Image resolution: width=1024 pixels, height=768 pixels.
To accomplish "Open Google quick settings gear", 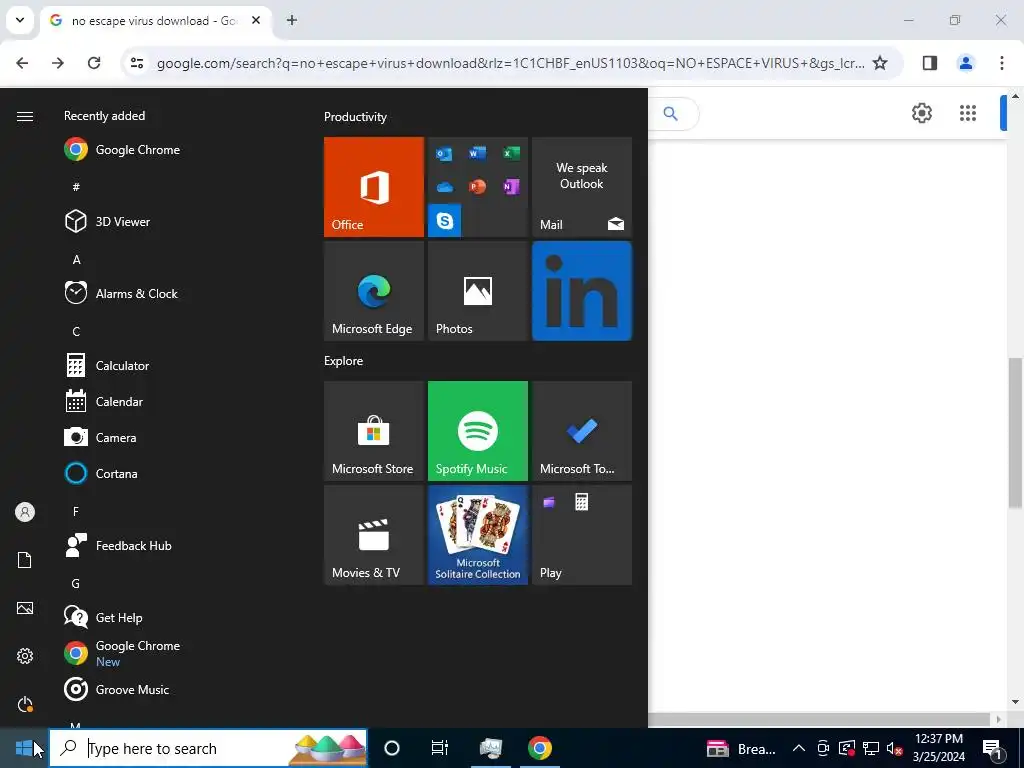I will click(x=922, y=113).
